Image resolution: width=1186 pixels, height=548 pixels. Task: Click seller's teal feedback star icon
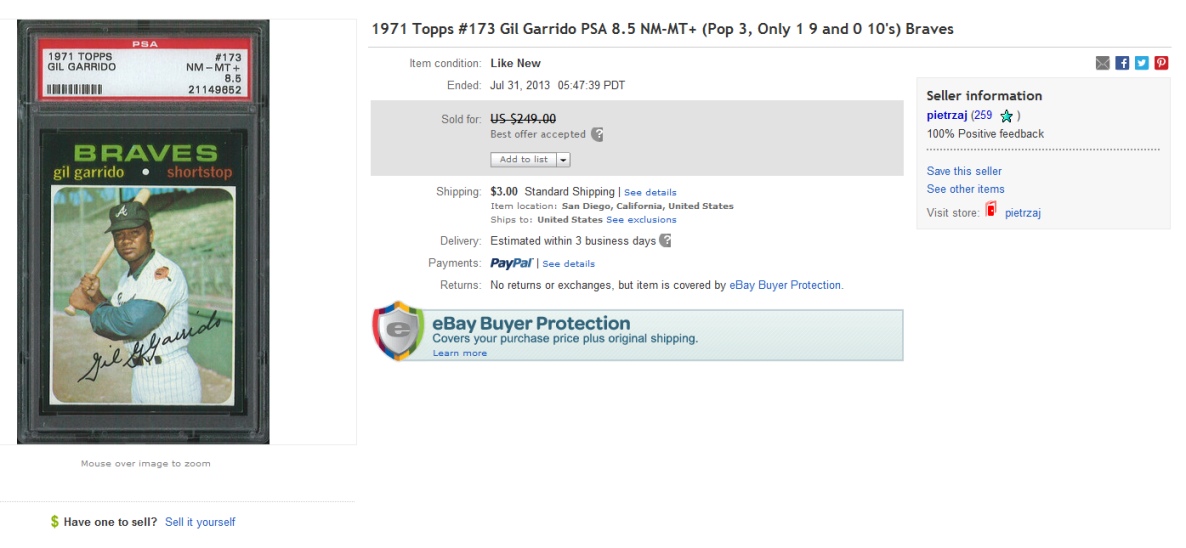(x=1006, y=116)
